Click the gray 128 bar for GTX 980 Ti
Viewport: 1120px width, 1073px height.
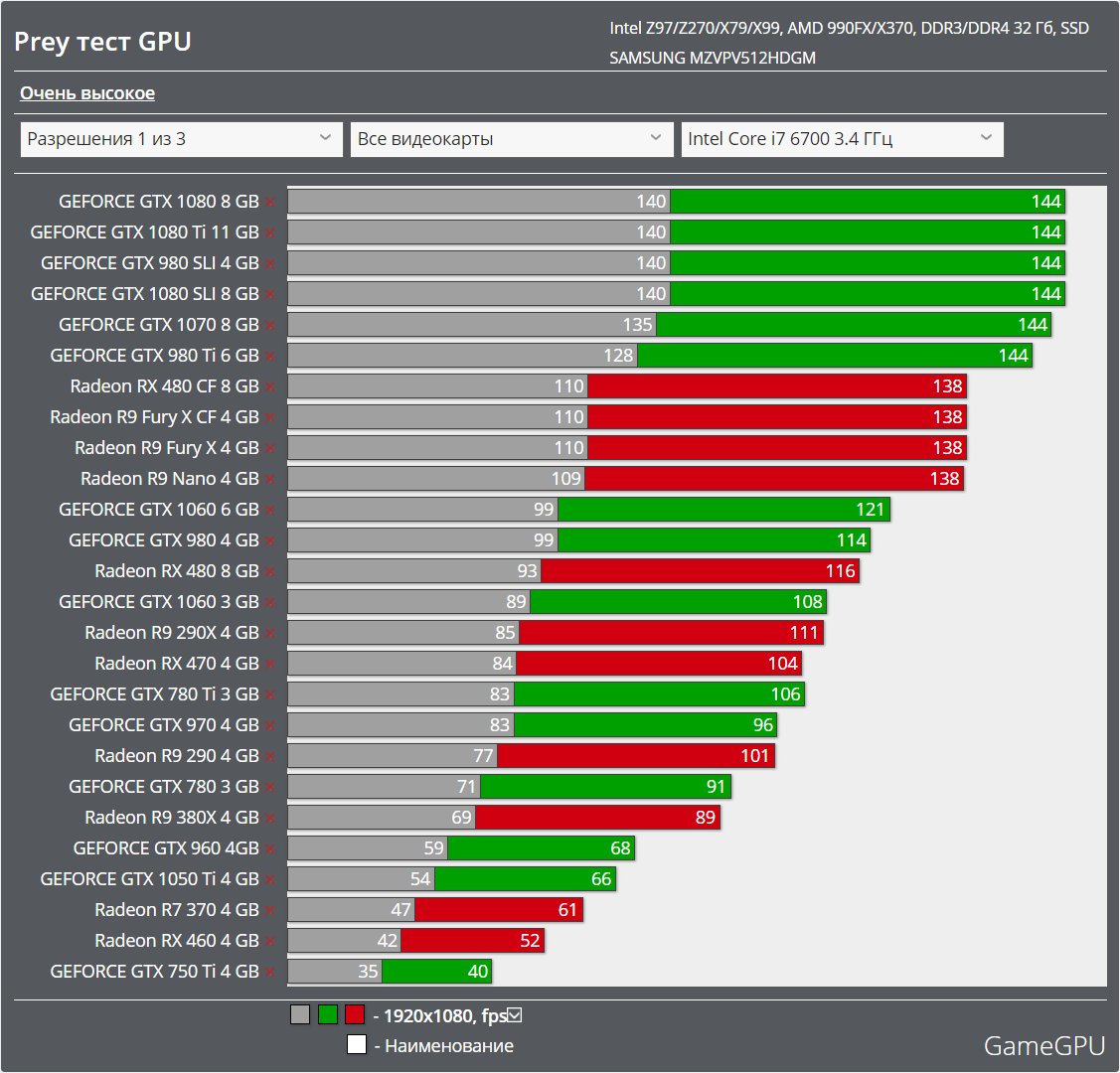[462, 356]
